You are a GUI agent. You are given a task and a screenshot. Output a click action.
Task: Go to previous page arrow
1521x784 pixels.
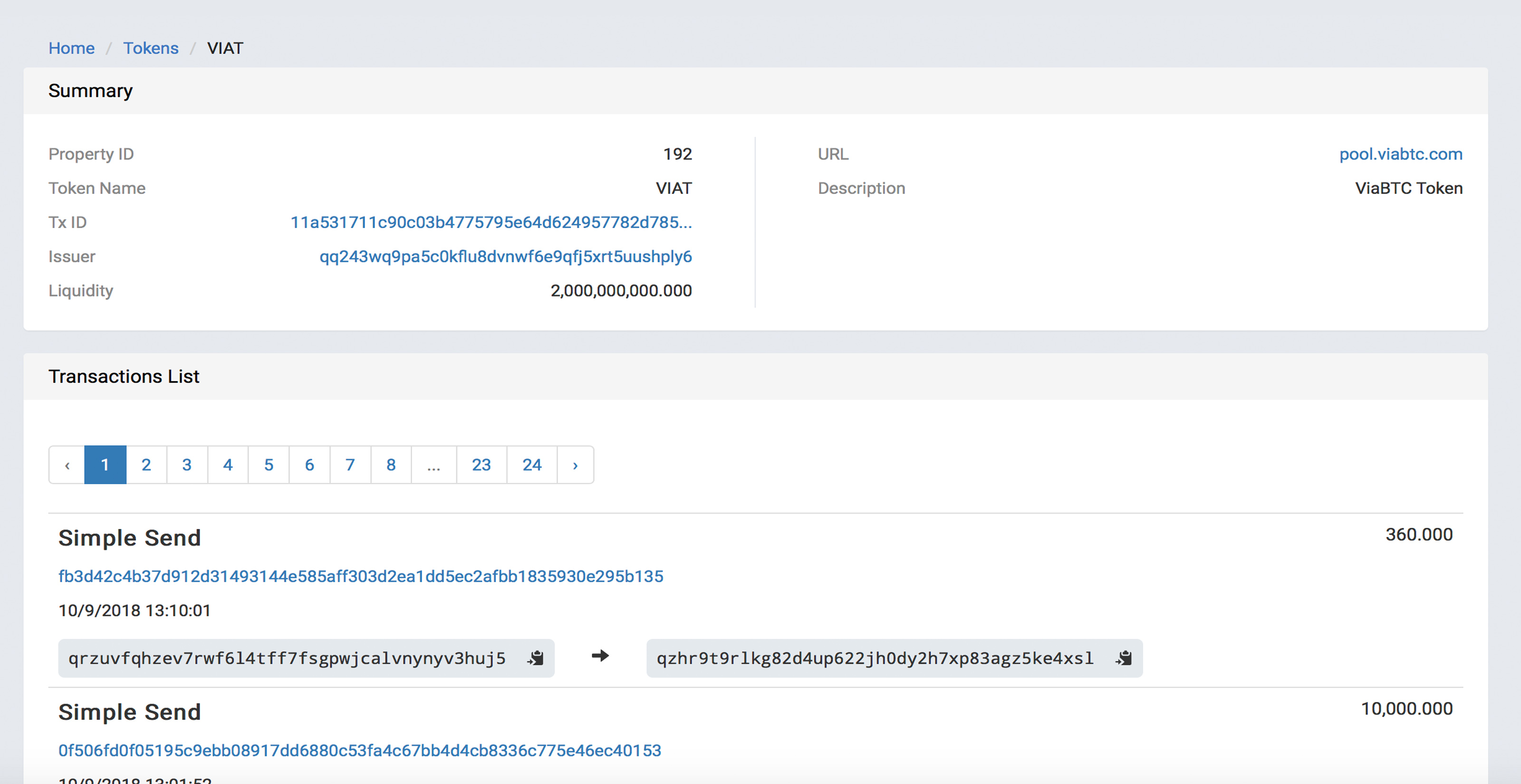67,465
